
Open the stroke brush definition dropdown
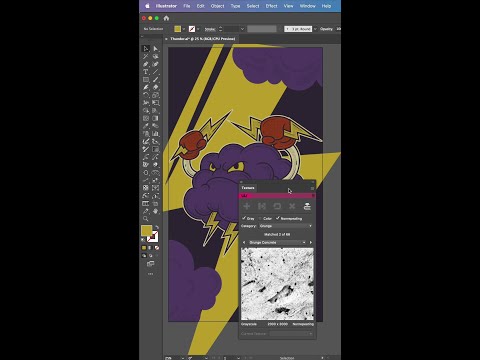(300, 29)
